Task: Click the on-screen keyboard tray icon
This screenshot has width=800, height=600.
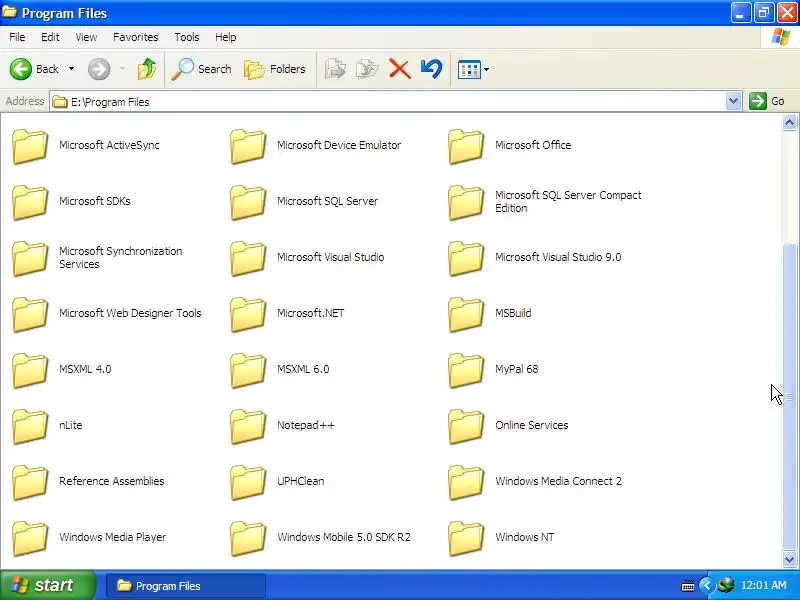Action: tap(688, 586)
